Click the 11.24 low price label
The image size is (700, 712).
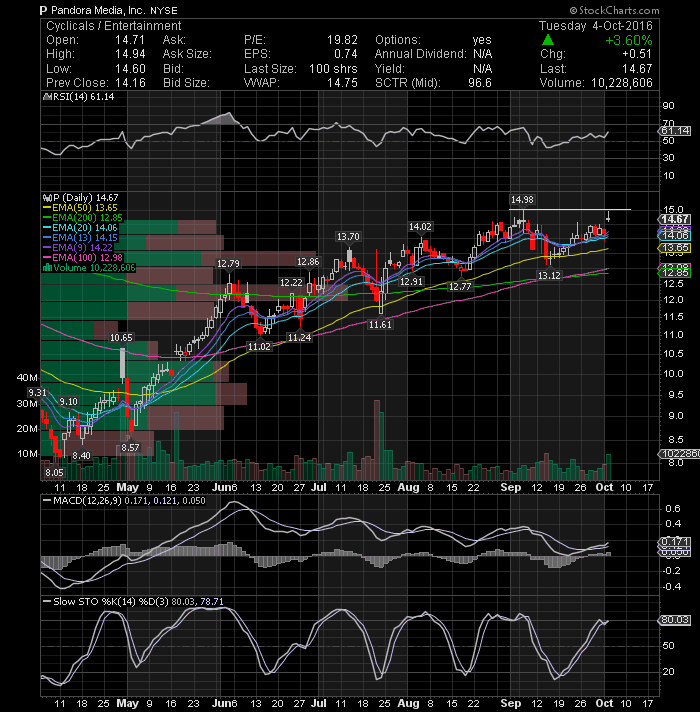pyautogui.click(x=300, y=337)
